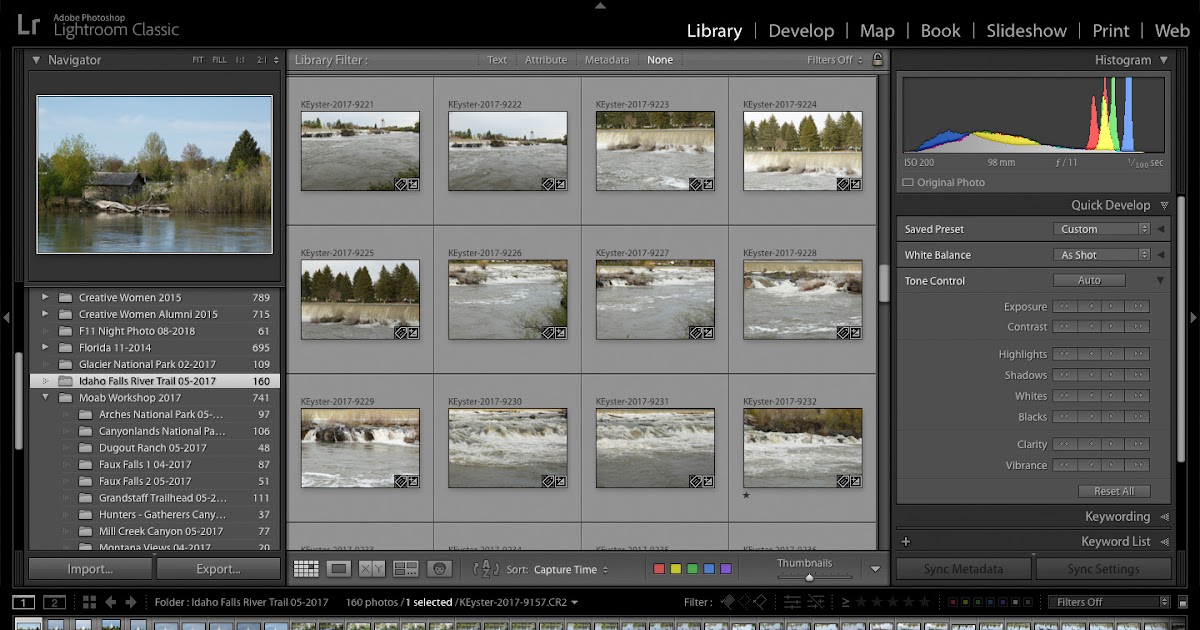Screen dimensions: 1200x630
Task: Open Survey view
Action: (x=404, y=568)
